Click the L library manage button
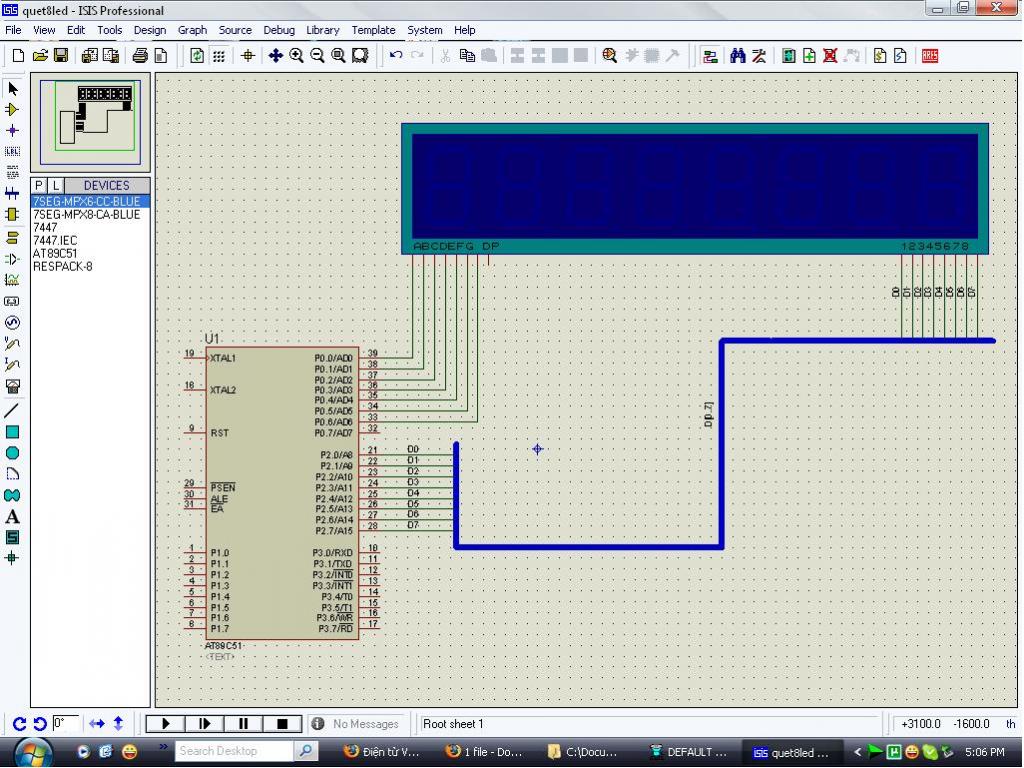The image size is (1024, 768). tap(55, 185)
